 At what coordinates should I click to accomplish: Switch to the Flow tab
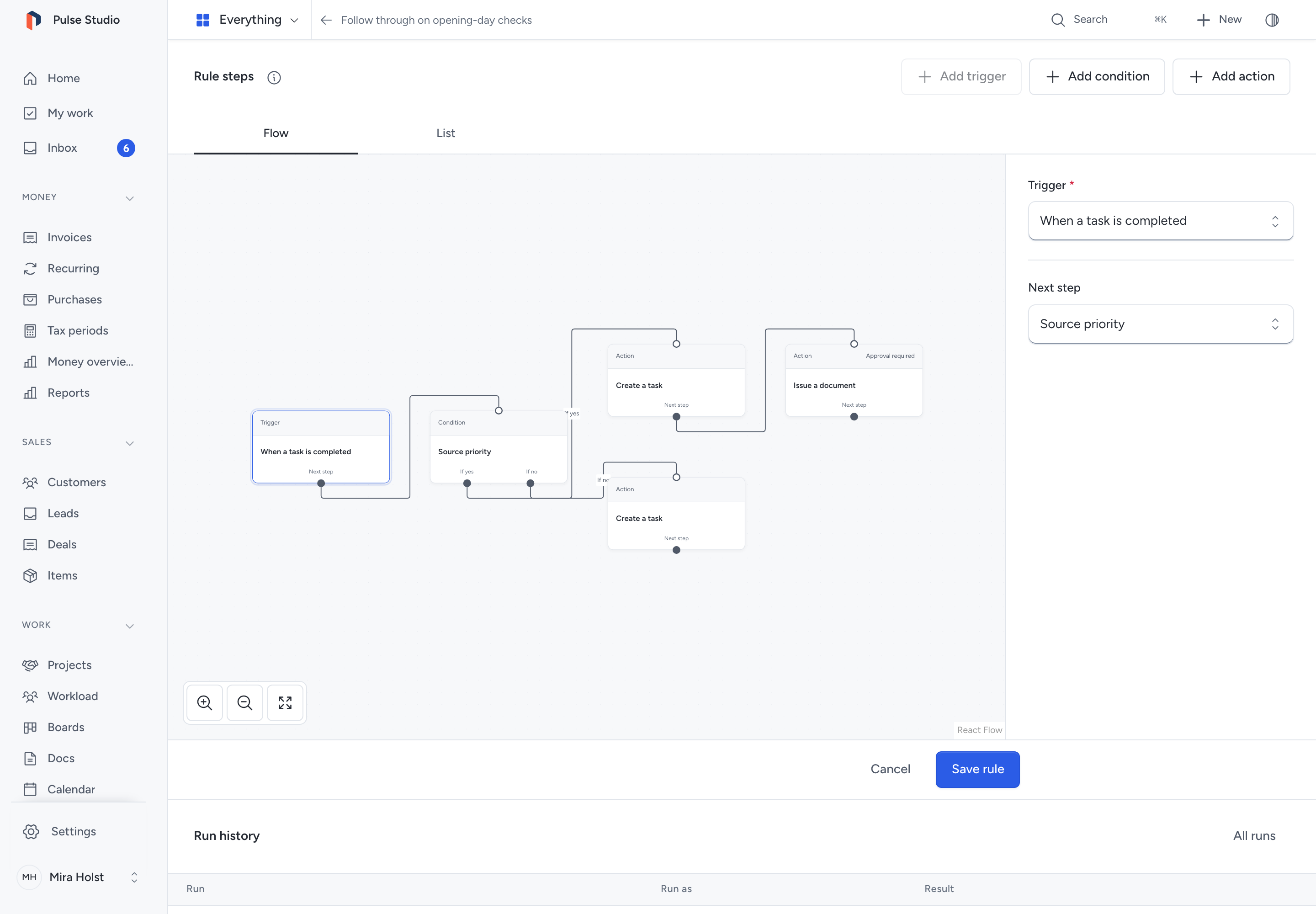[x=276, y=133]
